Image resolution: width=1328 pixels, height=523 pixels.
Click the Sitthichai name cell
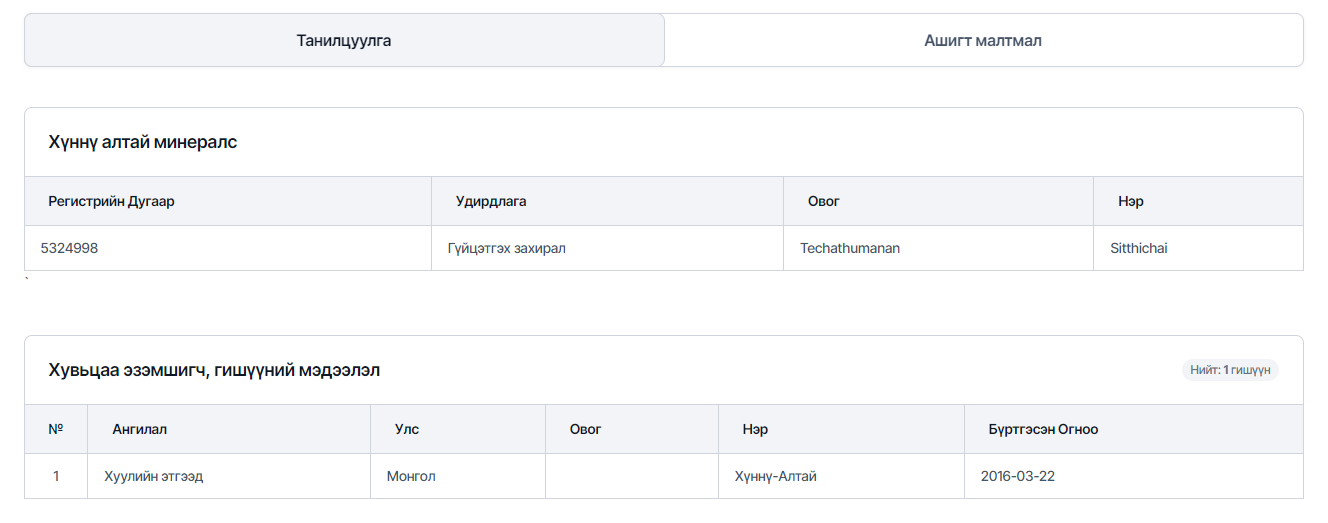point(1198,248)
